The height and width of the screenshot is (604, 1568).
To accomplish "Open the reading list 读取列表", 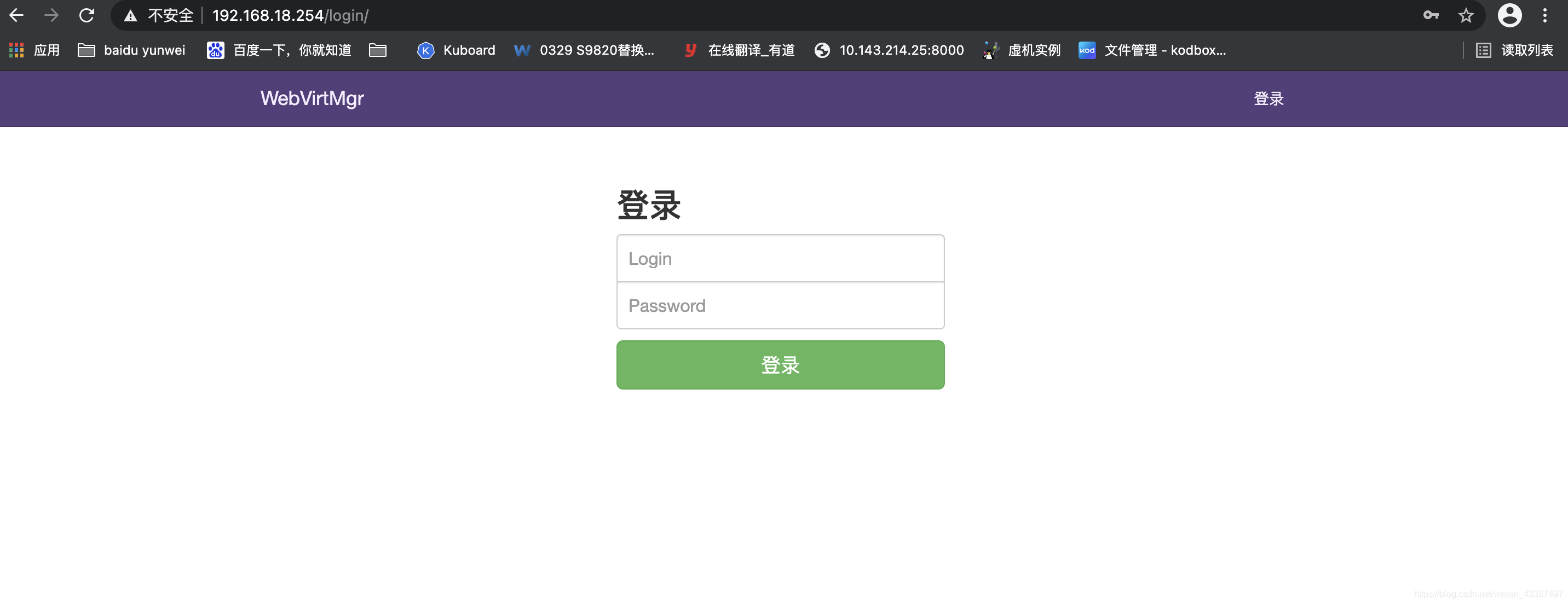I will pos(1514,50).
